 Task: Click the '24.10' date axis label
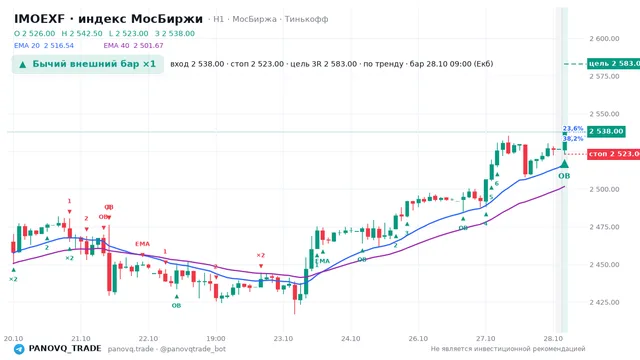[351, 339]
